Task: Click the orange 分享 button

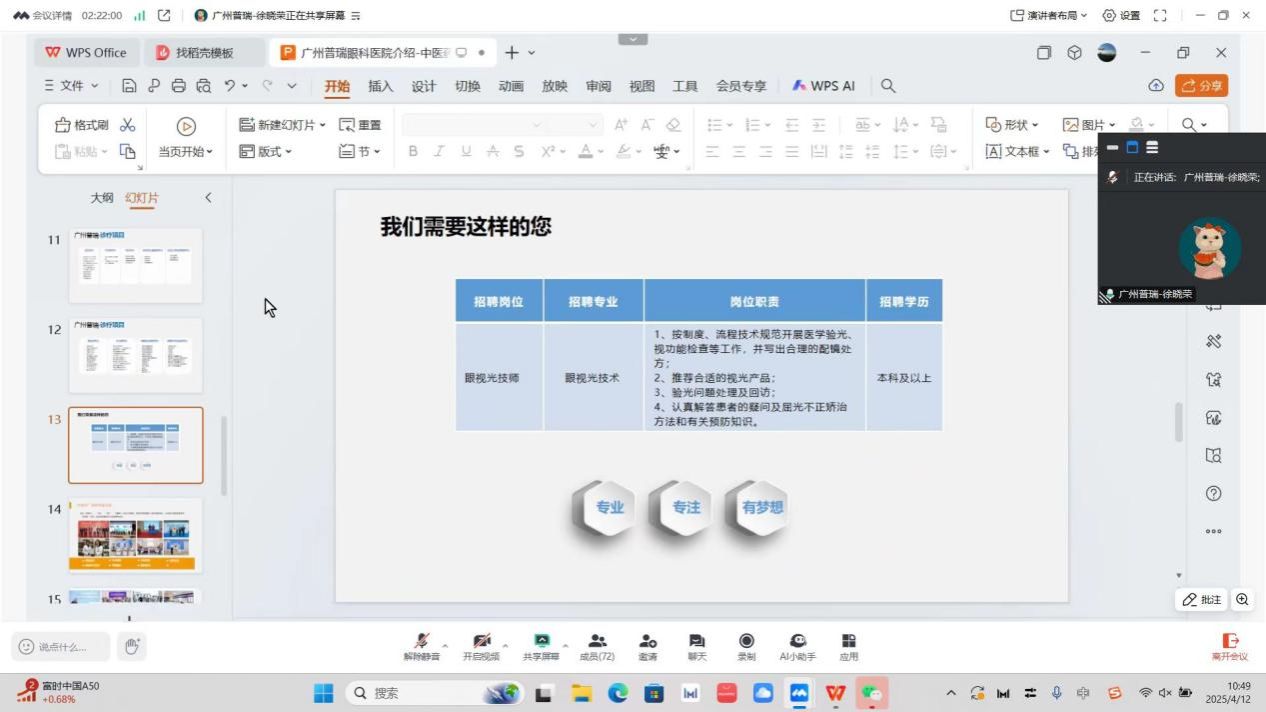Action: pyautogui.click(x=1201, y=86)
